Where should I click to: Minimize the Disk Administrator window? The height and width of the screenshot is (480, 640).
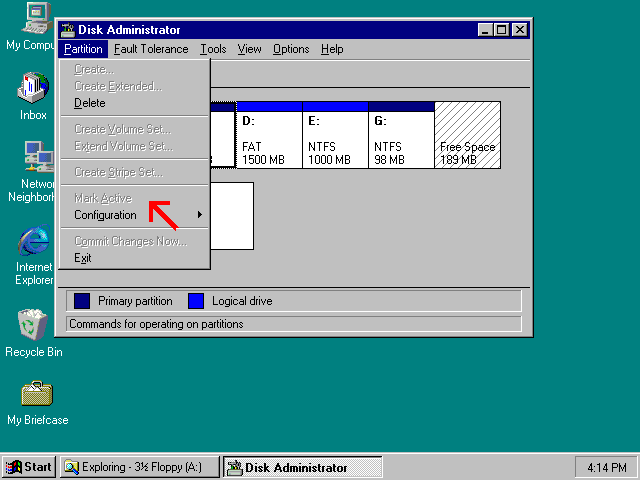click(x=484, y=30)
